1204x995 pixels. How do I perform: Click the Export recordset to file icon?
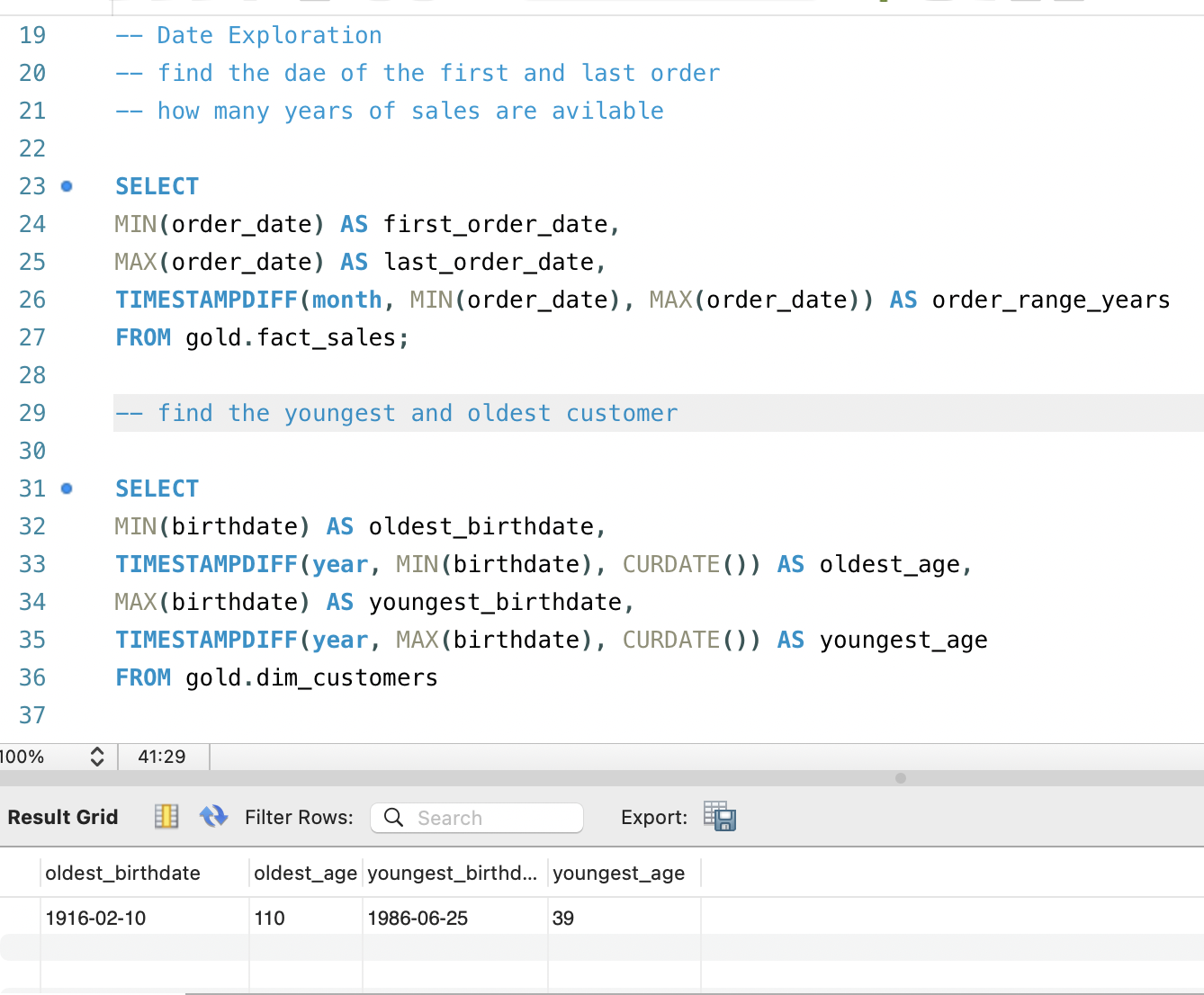719,817
